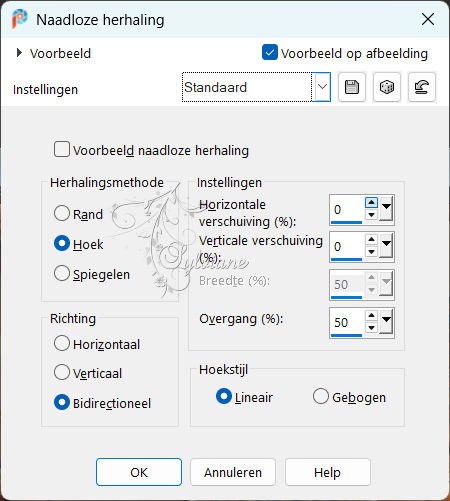Decrease Verticale verschuiving with down arrow
This screenshot has width=450, height=501.
(x=371, y=252)
